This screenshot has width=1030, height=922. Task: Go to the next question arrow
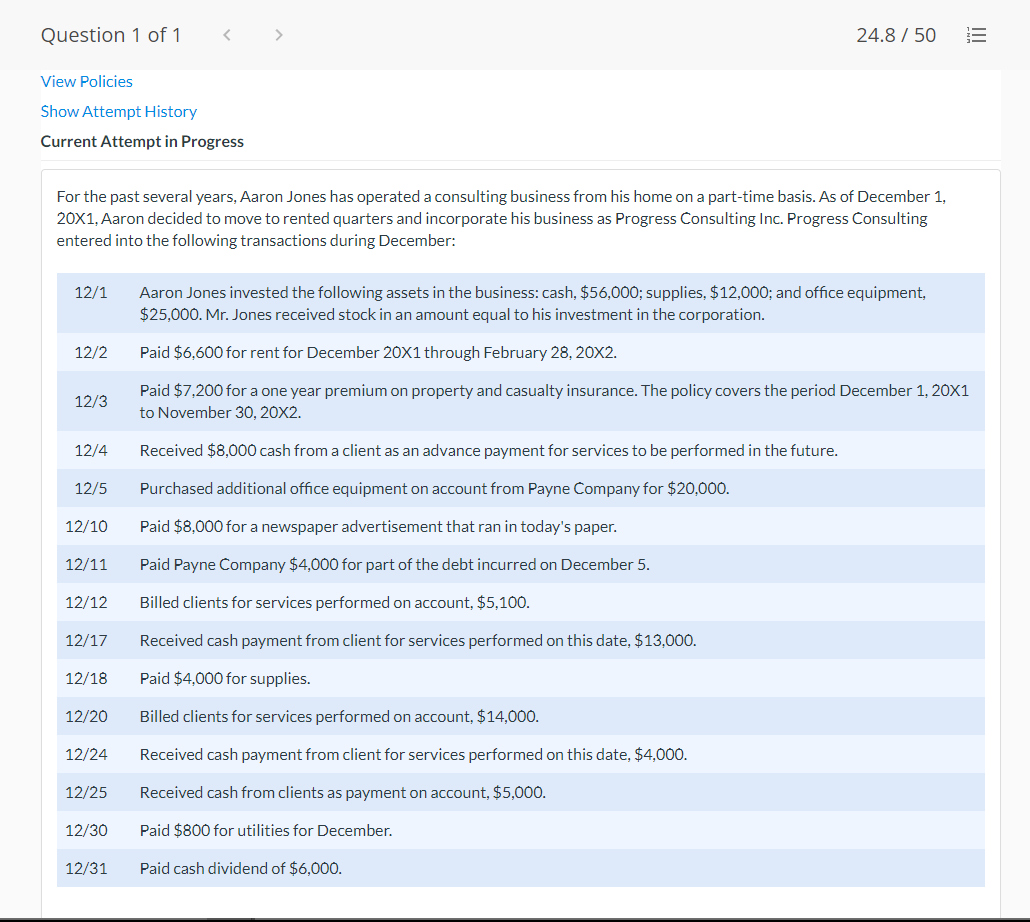[279, 35]
